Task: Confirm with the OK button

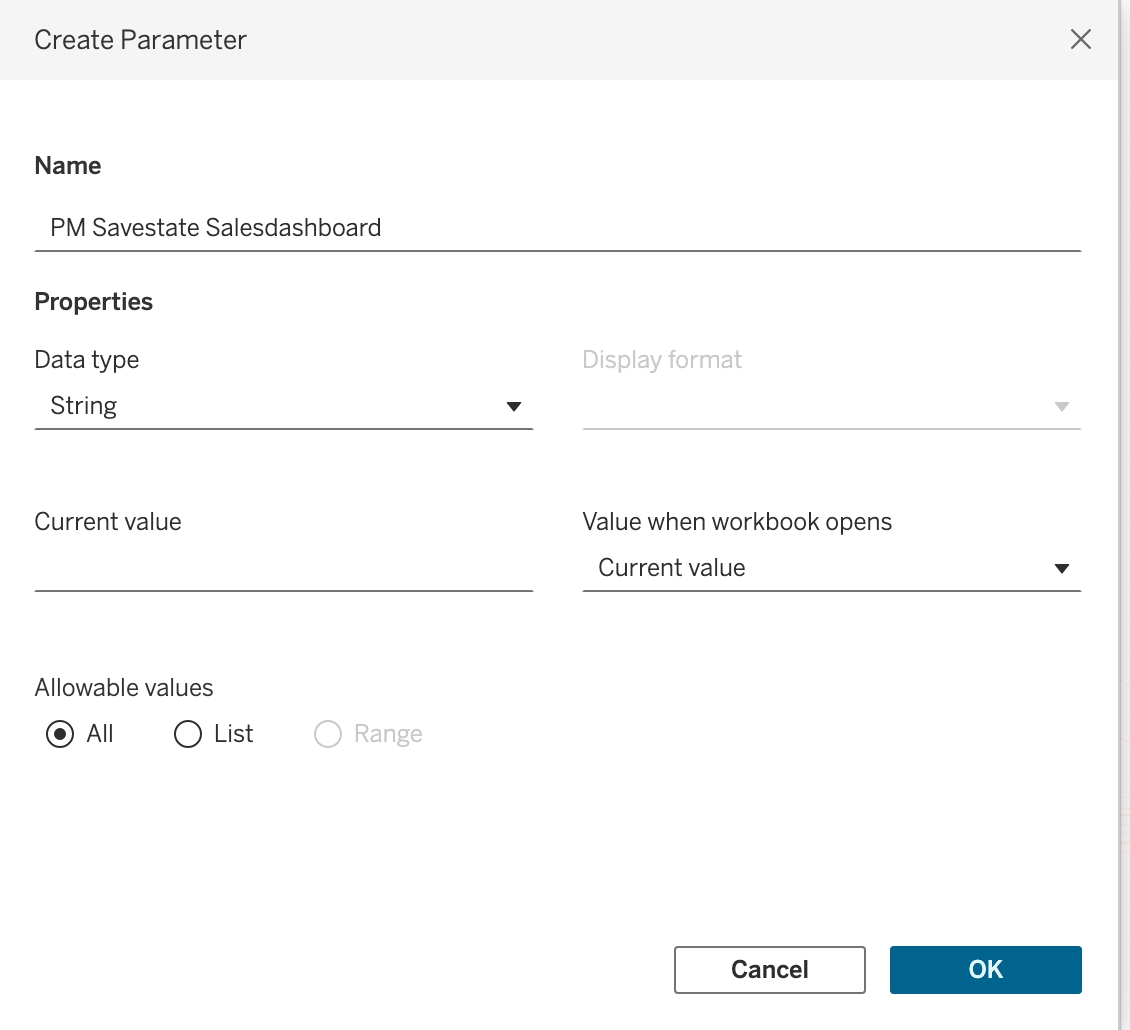Action: 985,969
